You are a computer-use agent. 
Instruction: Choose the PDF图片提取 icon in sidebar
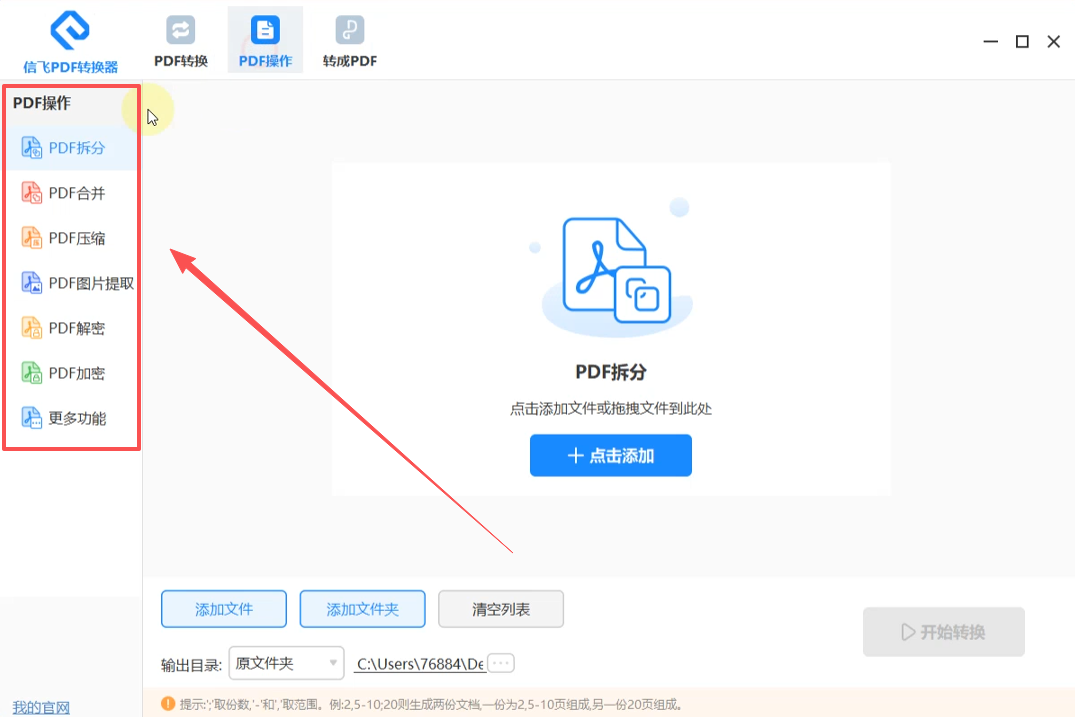tap(32, 282)
